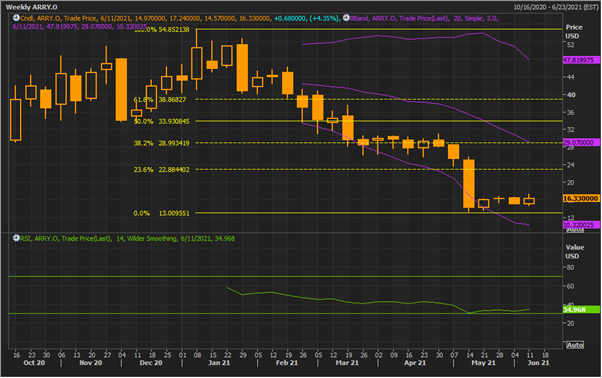Click the May 21 month label
The image size is (602, 378).
click(483, 363)
